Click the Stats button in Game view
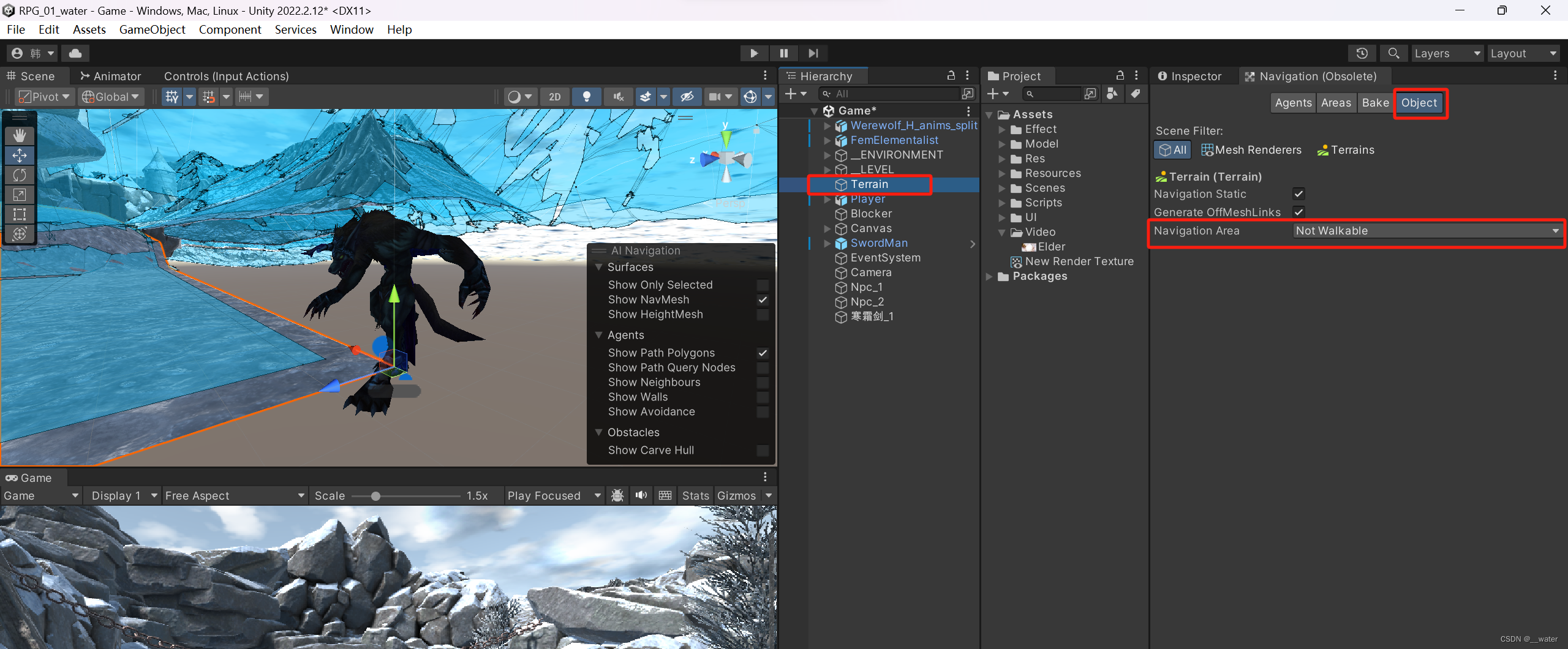 pos(695,495)
